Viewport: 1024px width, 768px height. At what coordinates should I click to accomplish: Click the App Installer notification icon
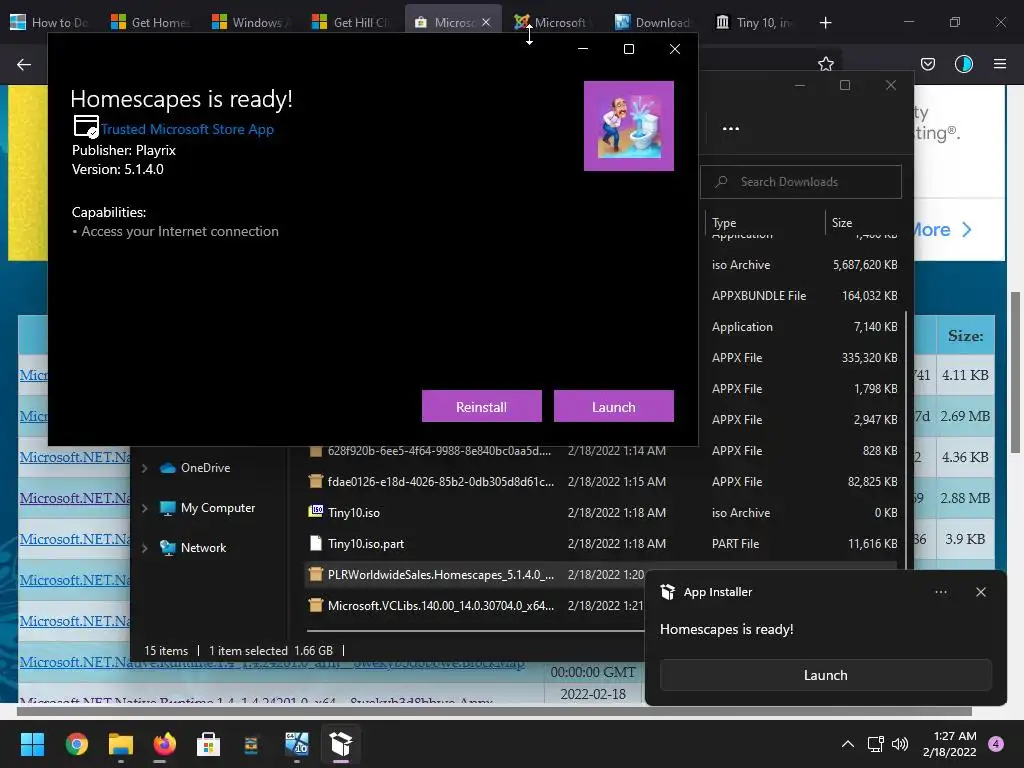pos(667,592)
